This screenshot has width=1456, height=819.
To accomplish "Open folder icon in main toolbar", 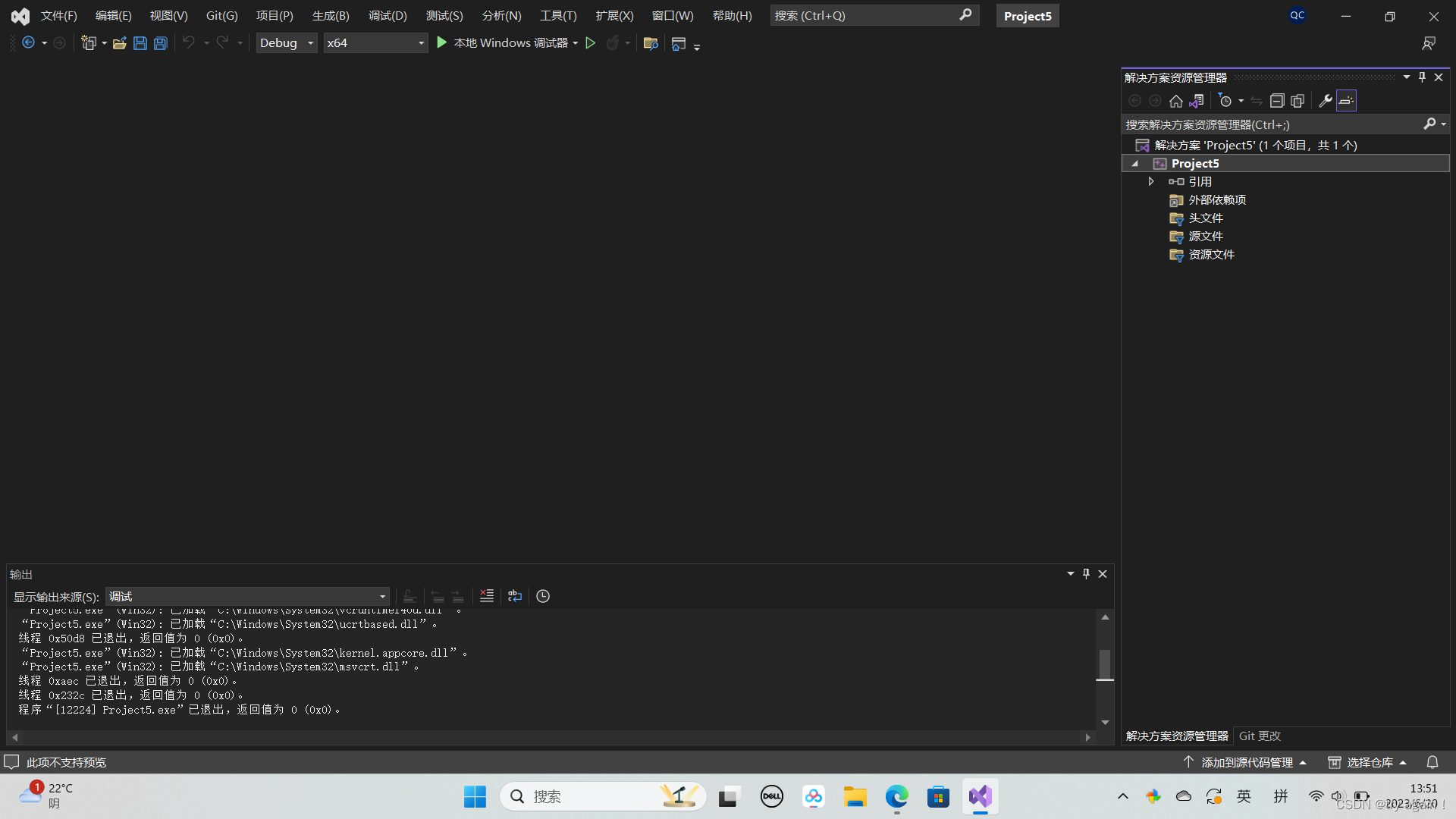I will (119, 43).
